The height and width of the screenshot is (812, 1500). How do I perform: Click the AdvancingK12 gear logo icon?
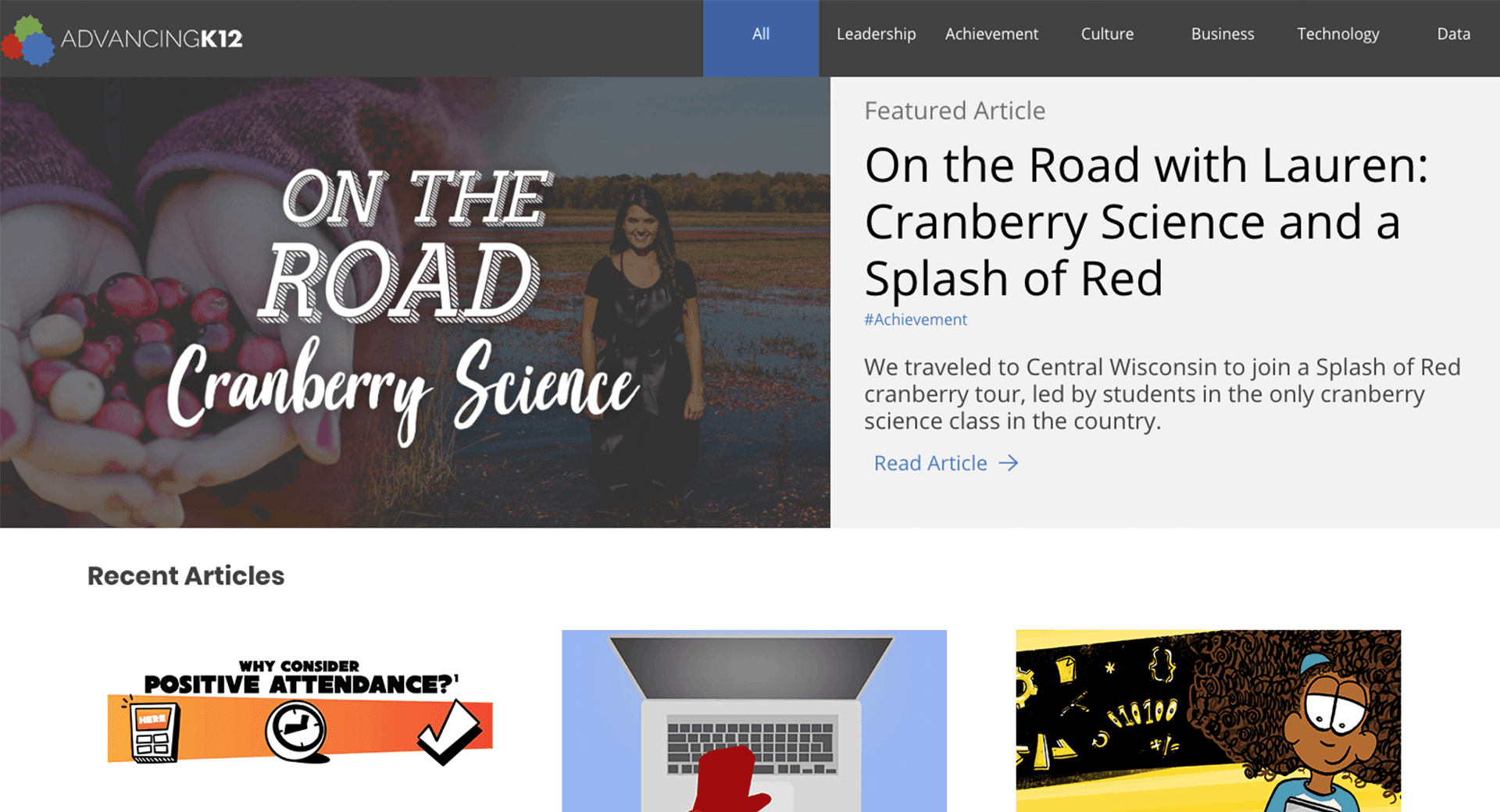(28, 40)
